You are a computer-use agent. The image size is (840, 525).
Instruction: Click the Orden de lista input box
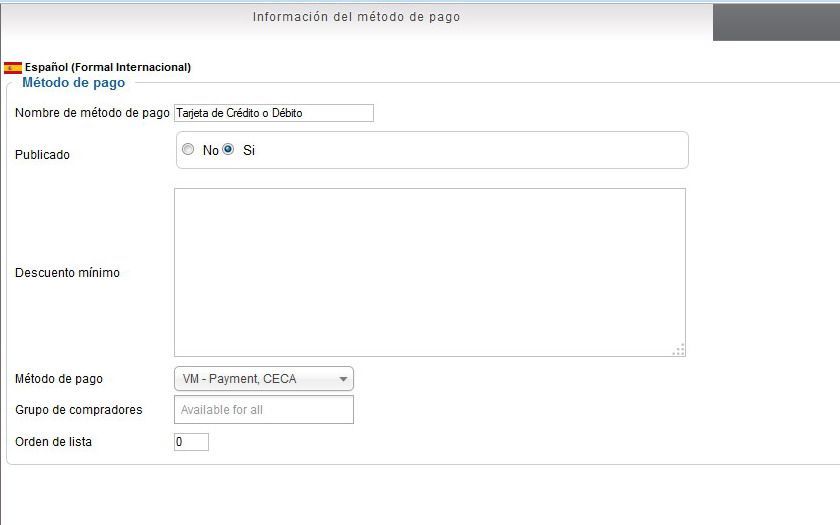191,442
